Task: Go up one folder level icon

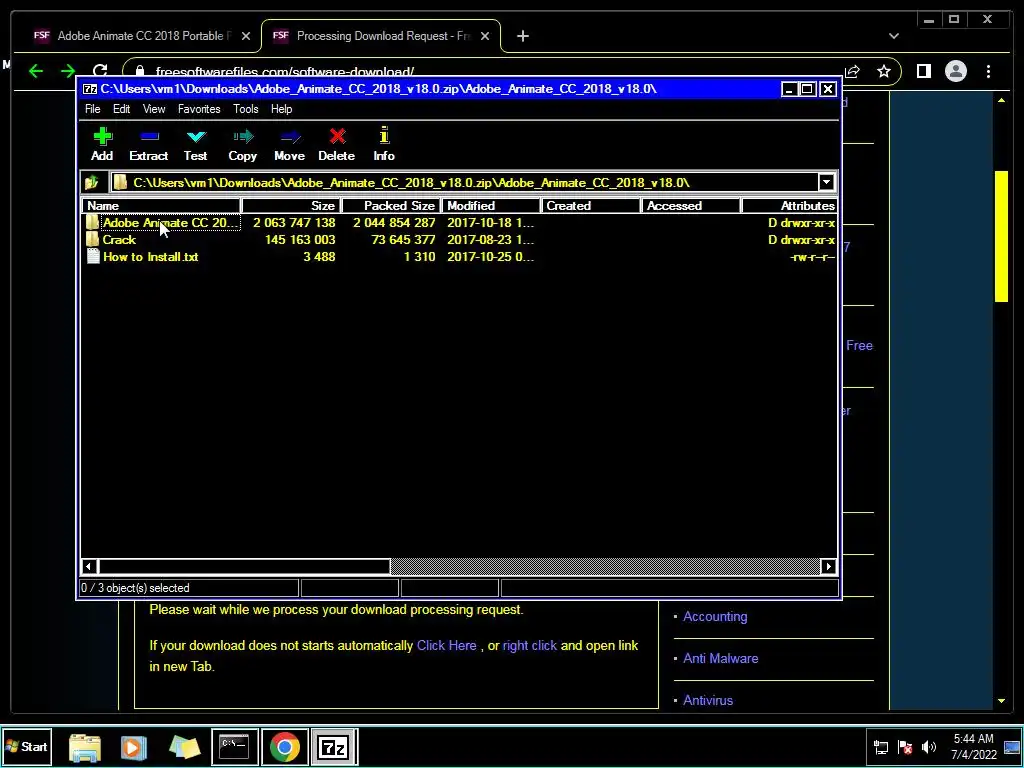Action: [x=91, y=183]
